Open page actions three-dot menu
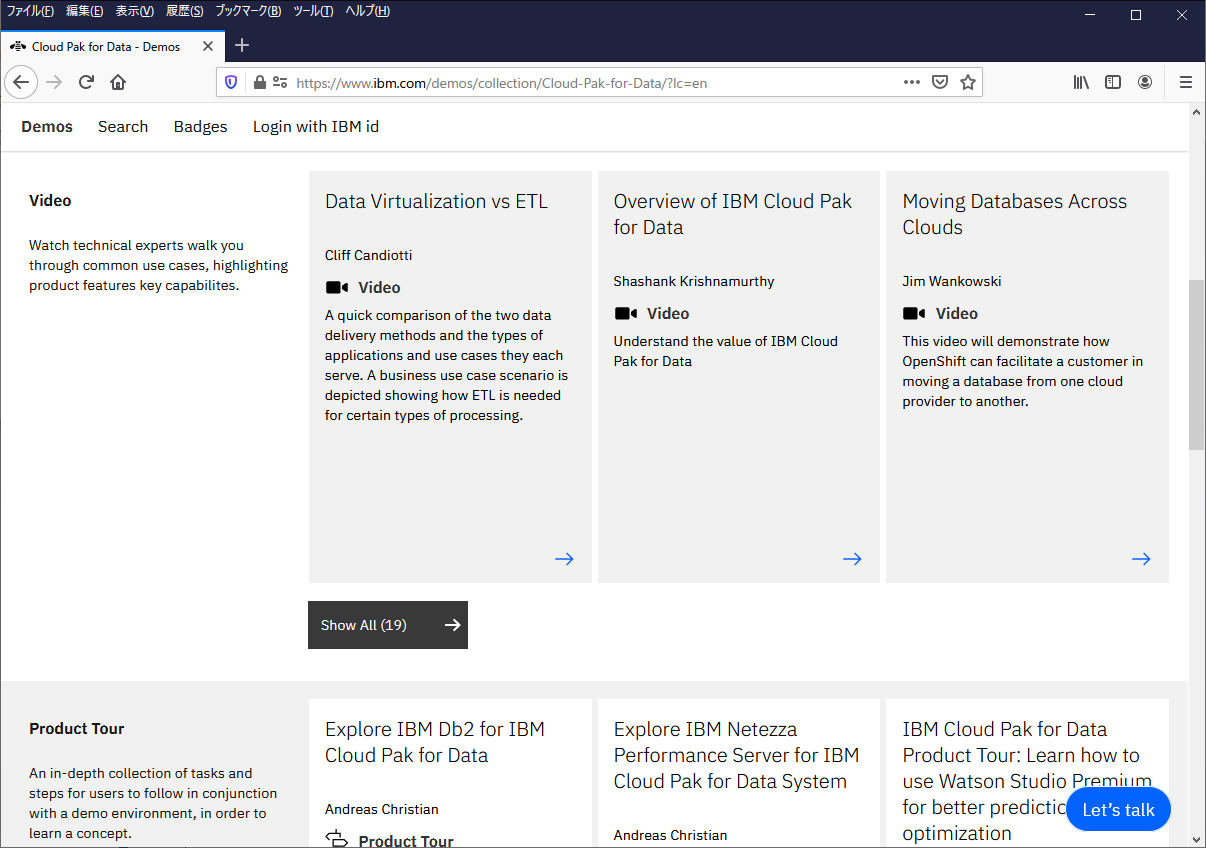The width and height of the screenshot is (1206, 848). click(x=911, y=82)
